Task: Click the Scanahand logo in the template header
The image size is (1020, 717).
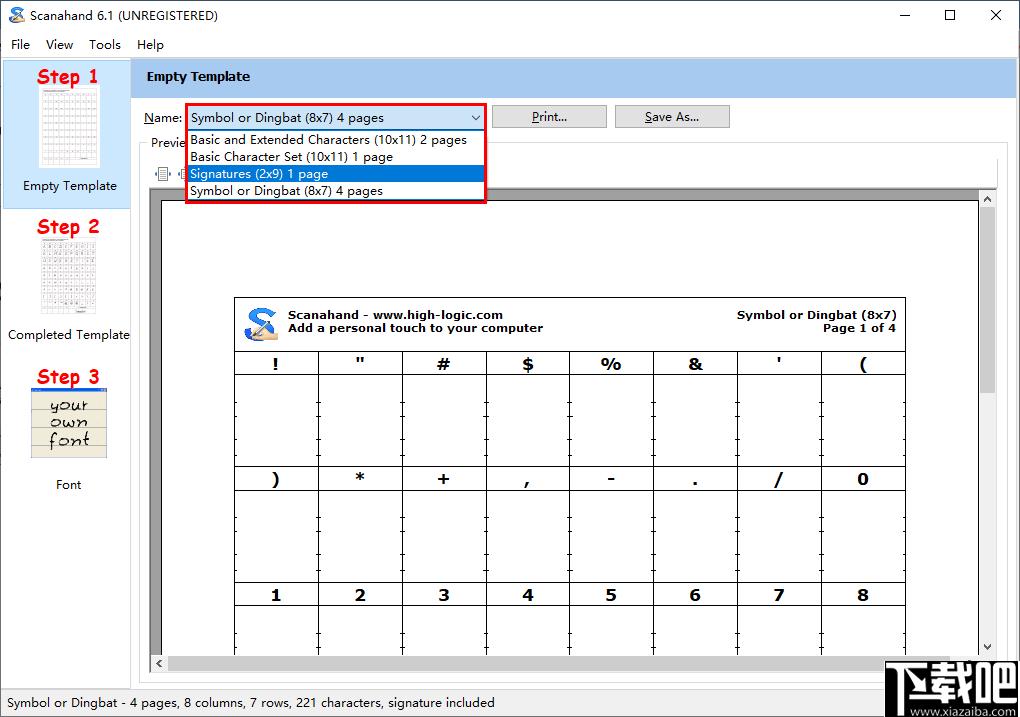Action: coord(260,325)
